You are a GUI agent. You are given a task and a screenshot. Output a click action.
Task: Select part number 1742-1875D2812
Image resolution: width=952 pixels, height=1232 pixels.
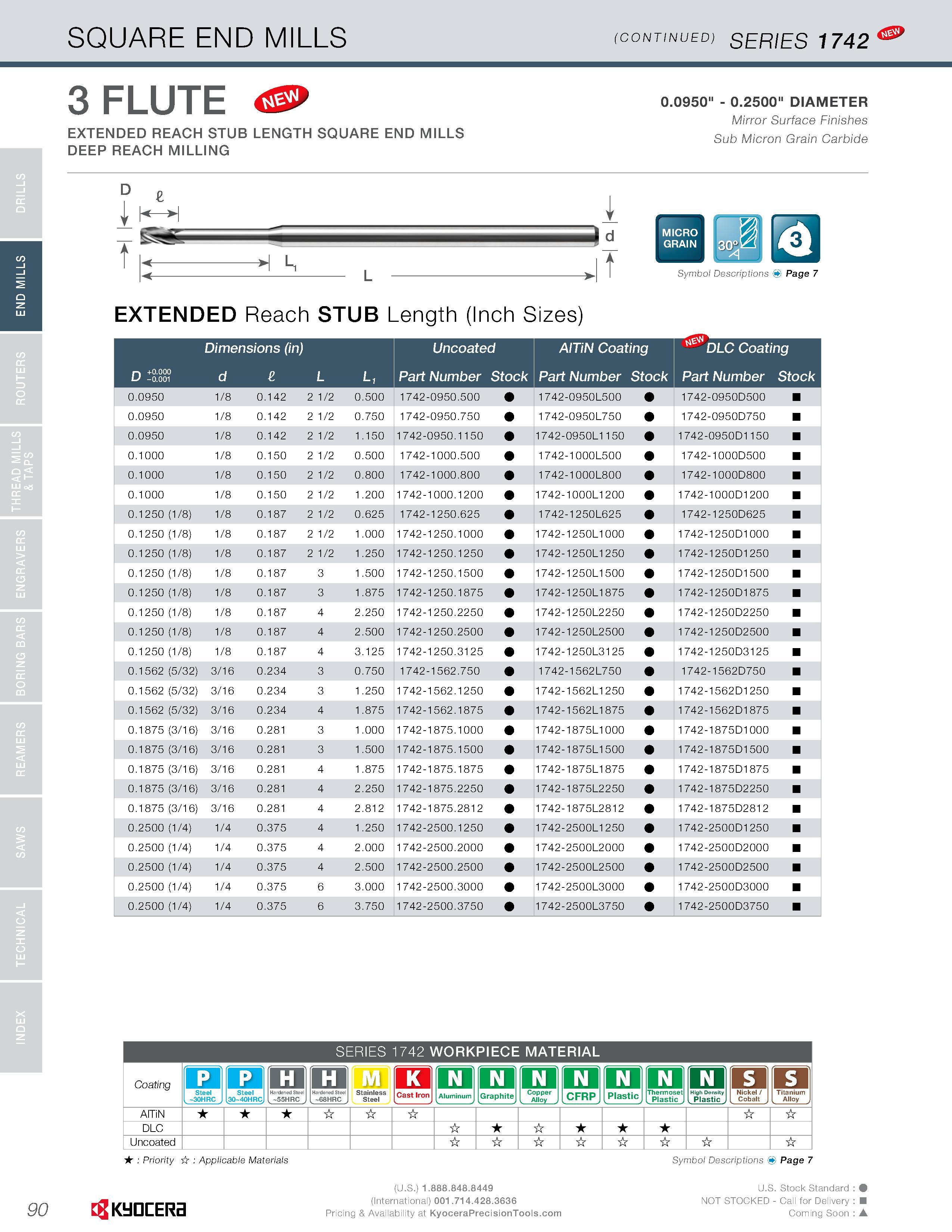click(723, 808)
